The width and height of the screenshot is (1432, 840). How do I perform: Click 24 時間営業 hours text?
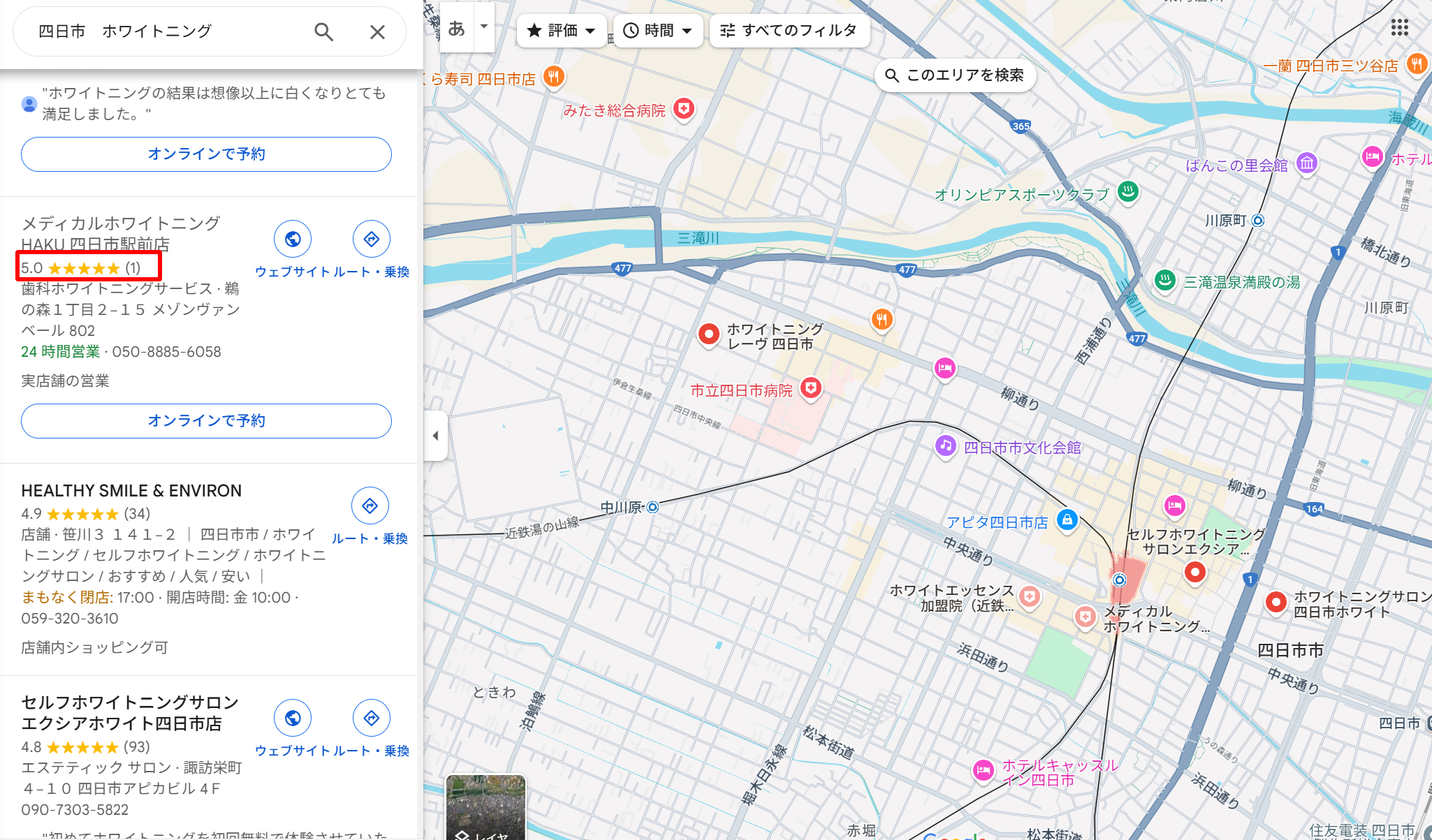coord(60,352)
